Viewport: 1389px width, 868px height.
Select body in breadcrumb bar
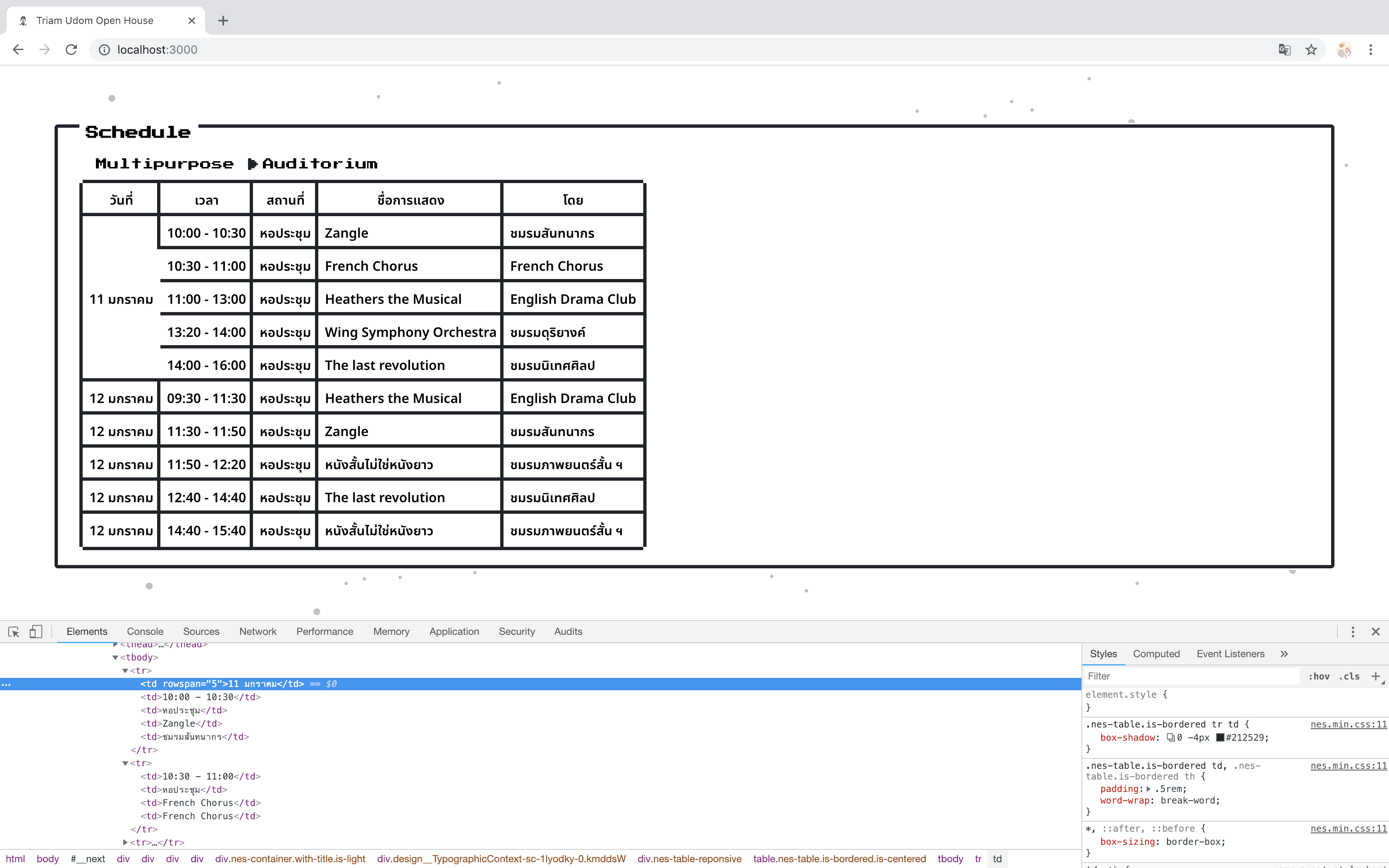pyautogui.click(x=48, y=859)
